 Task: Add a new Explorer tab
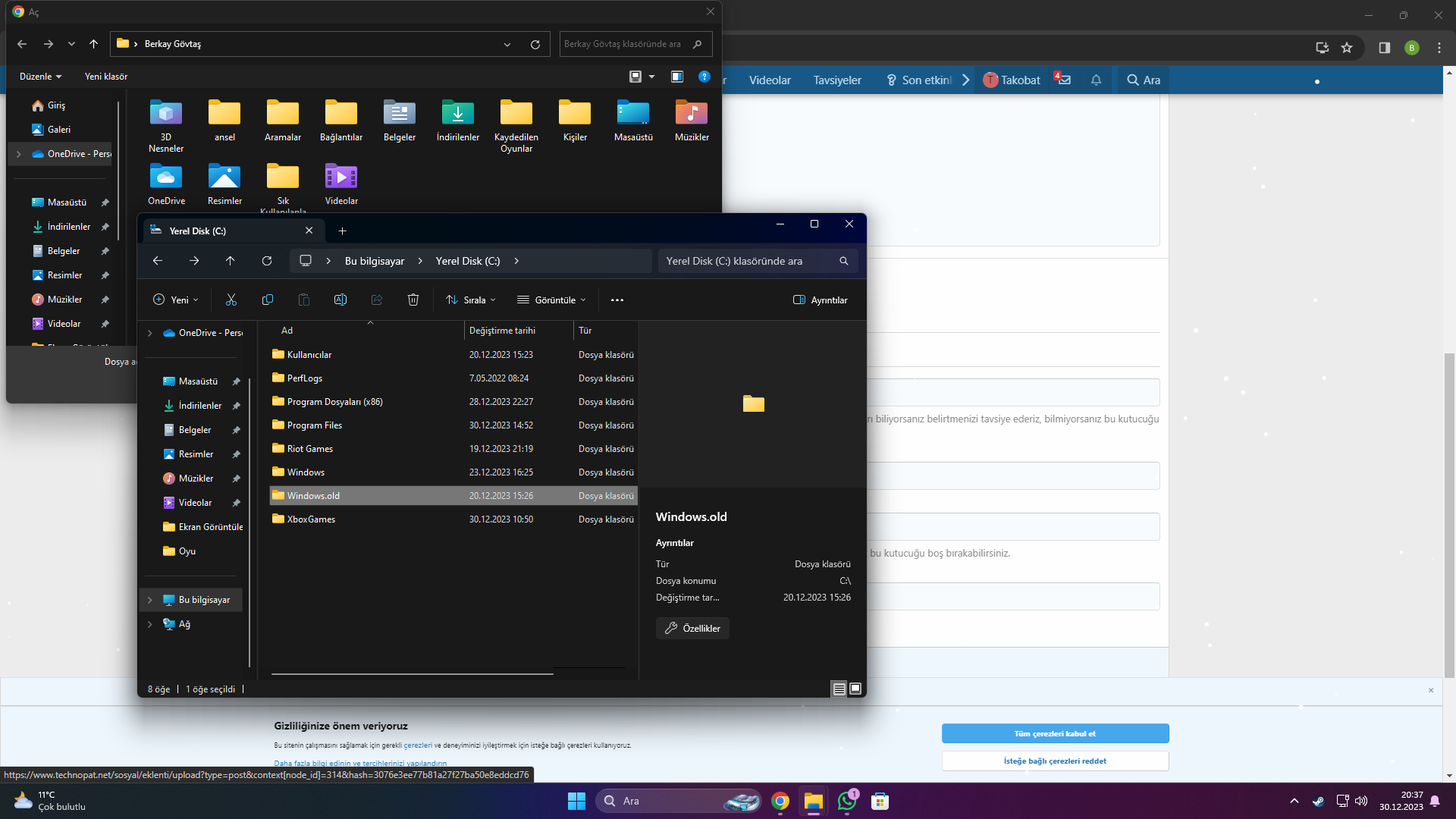(x=342, y=231)
